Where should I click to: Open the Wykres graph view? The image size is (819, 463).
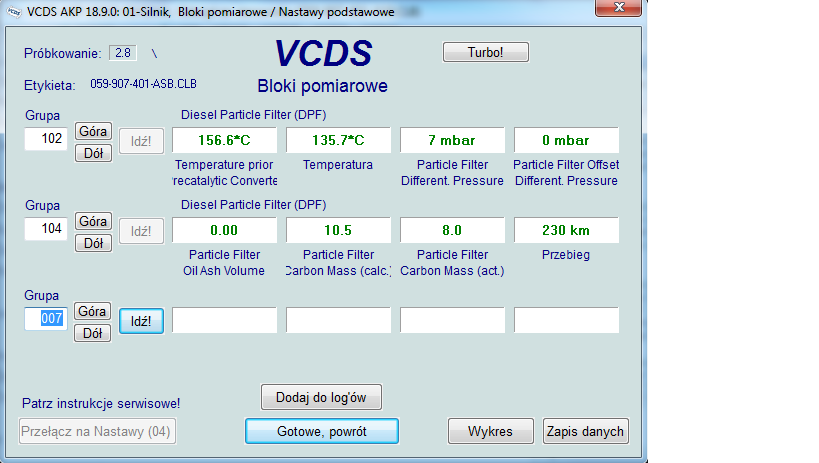click(x=490, y=431)
